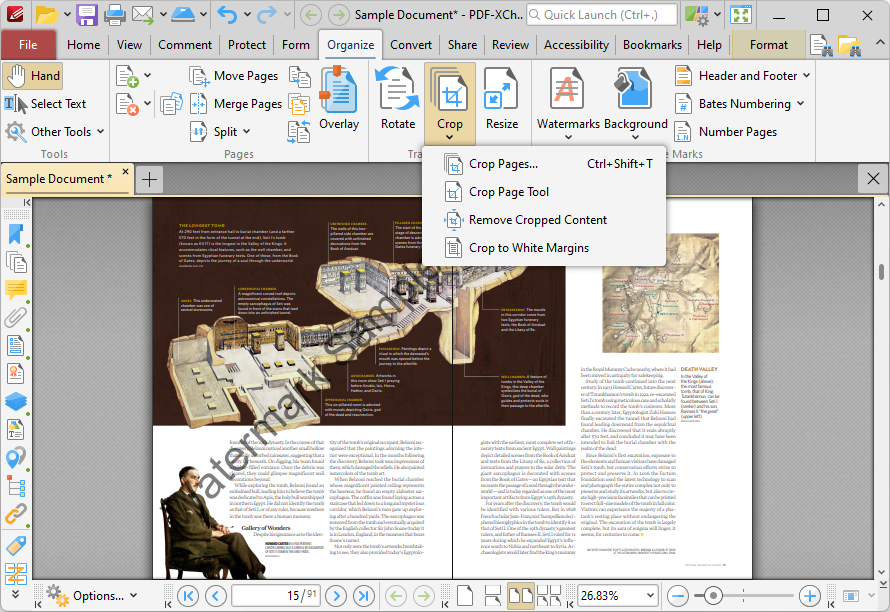Activate the Hand tool
Viewport: 890px width, 612px height.
coord(33,76)
